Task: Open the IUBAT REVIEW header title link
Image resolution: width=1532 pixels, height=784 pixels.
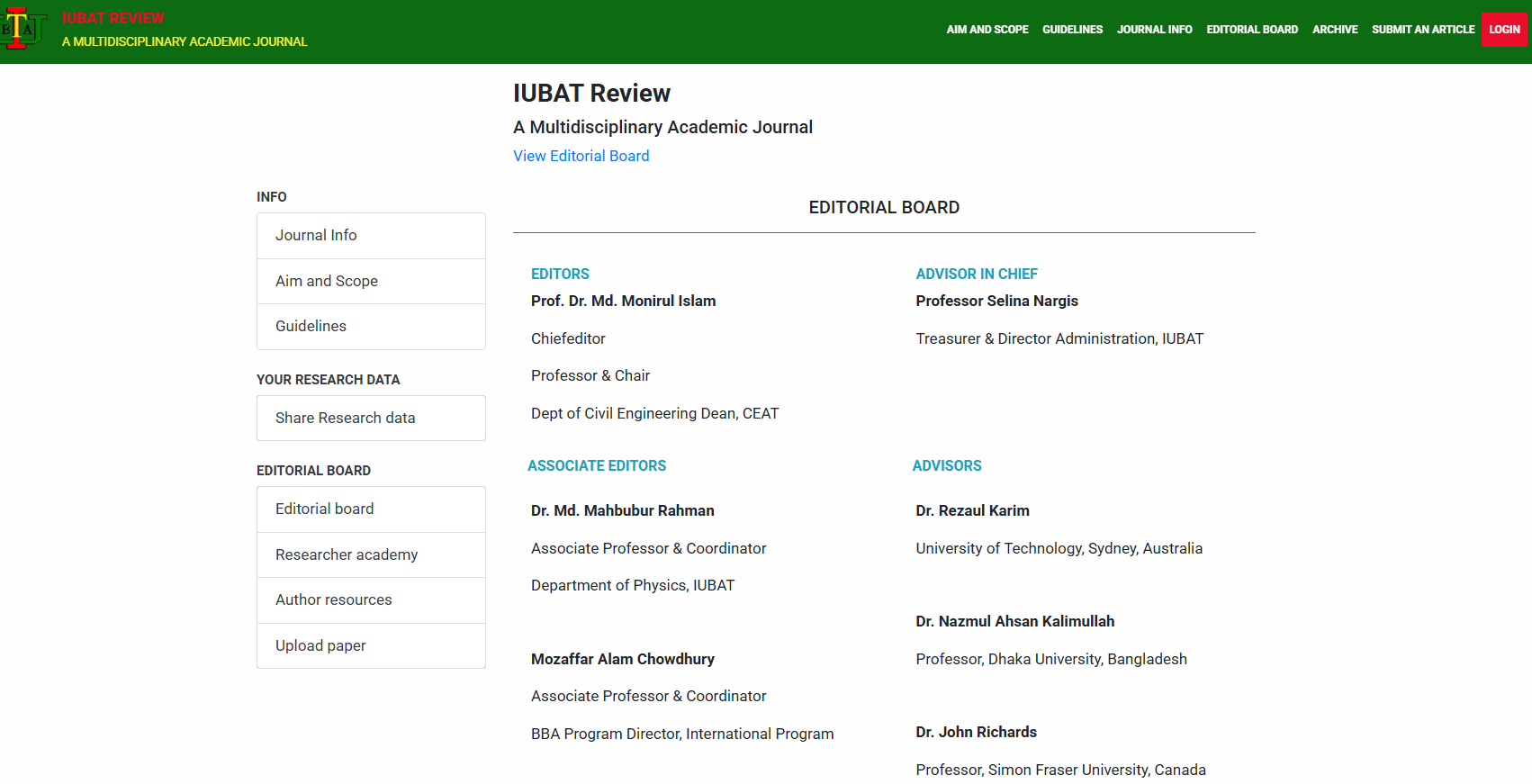Action: tap(113, 18)
